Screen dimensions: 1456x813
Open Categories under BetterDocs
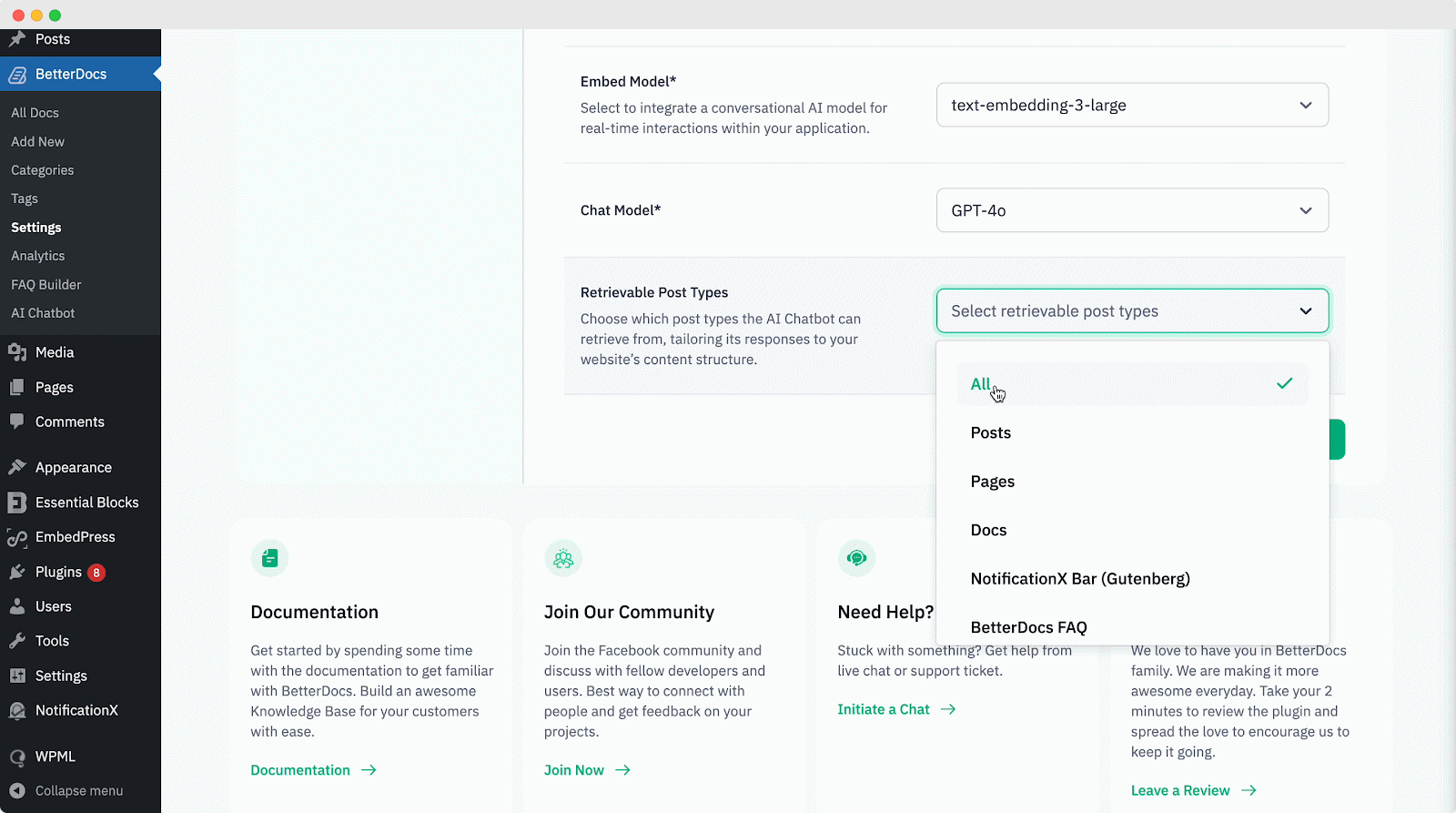(x=42, y=170)
